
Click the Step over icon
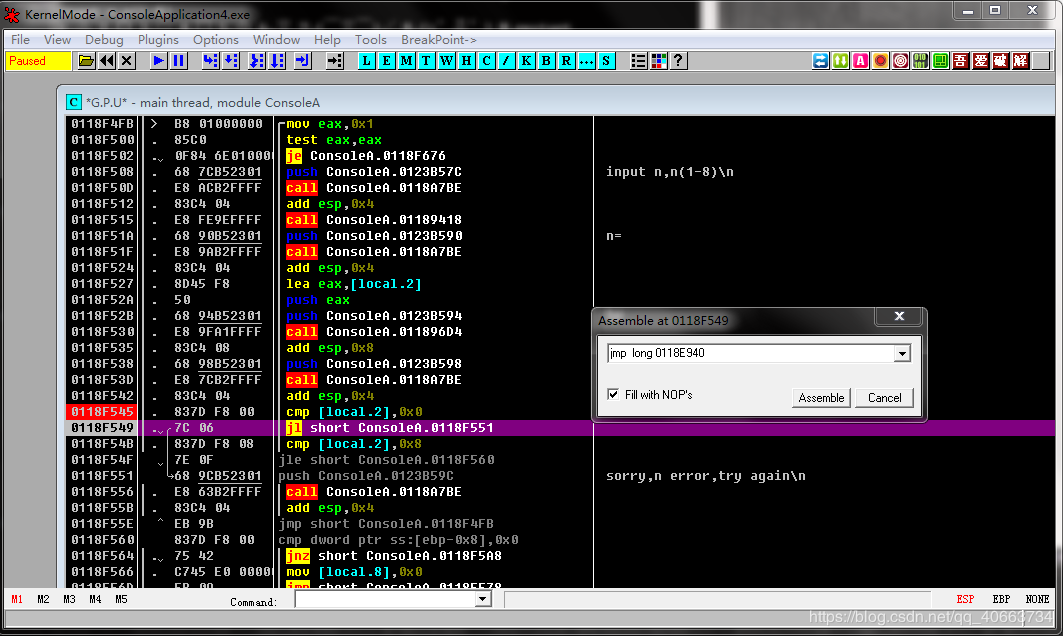coord(231,61)
